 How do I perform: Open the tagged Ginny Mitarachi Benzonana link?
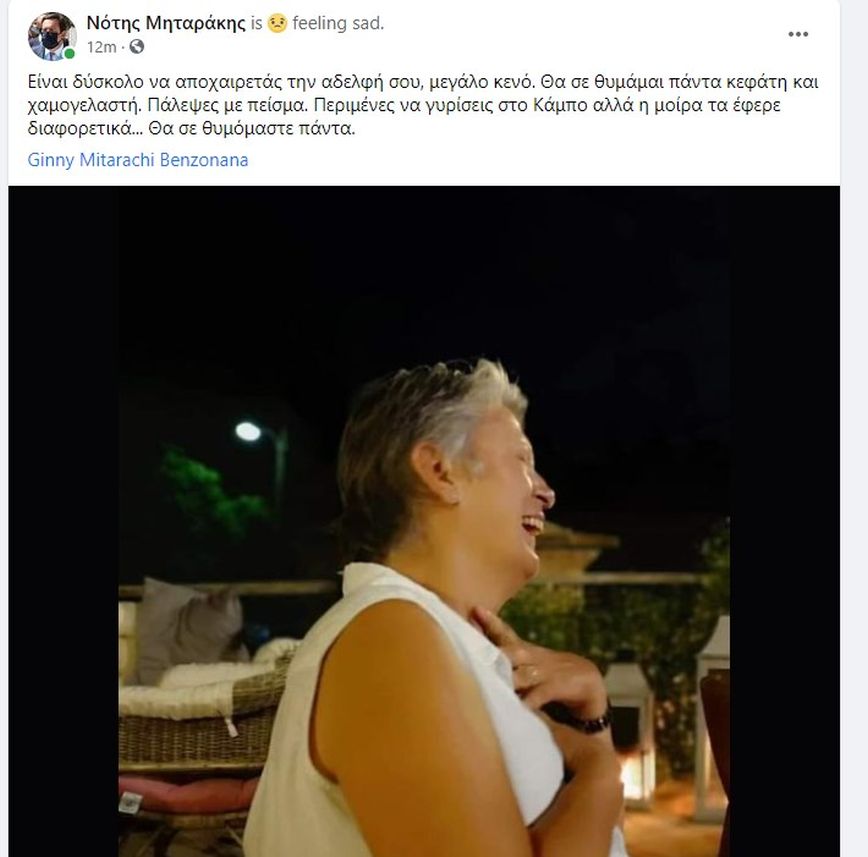pos(138,160)
